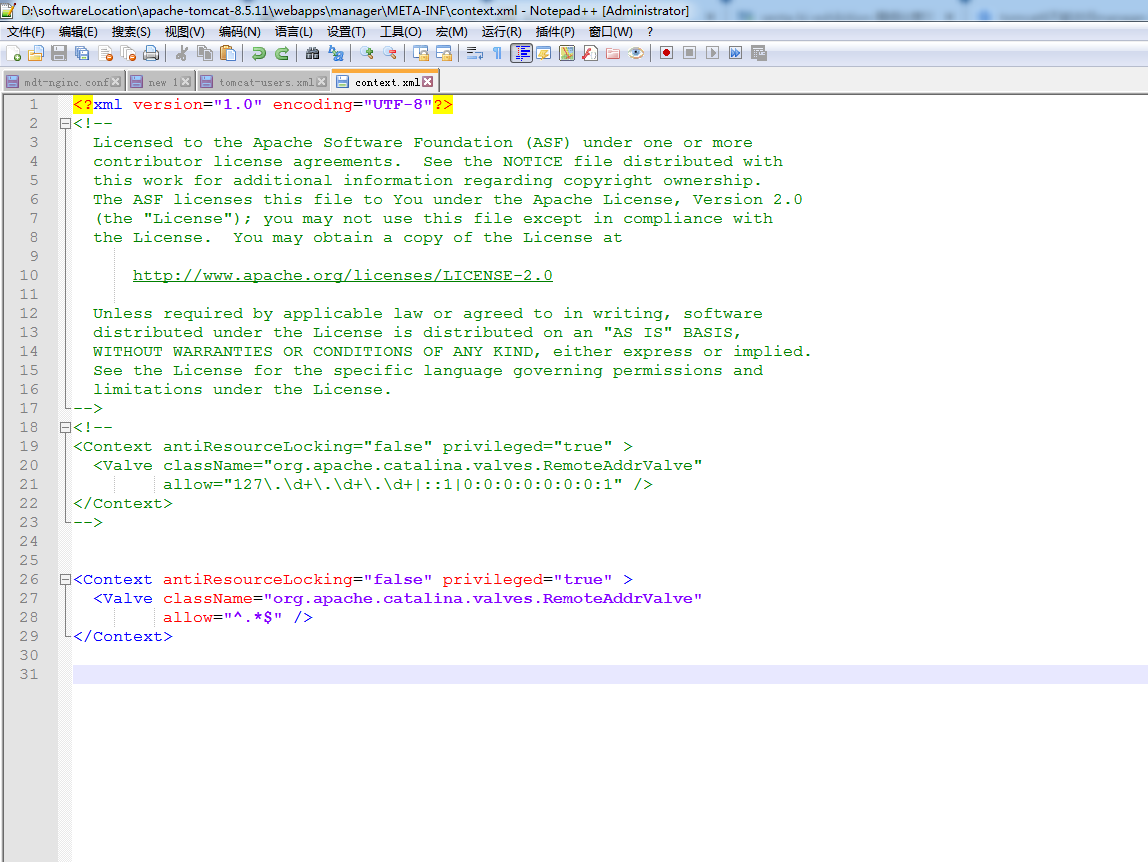
Task: Open the 文件(F) menu
Action: pos(26,31)
